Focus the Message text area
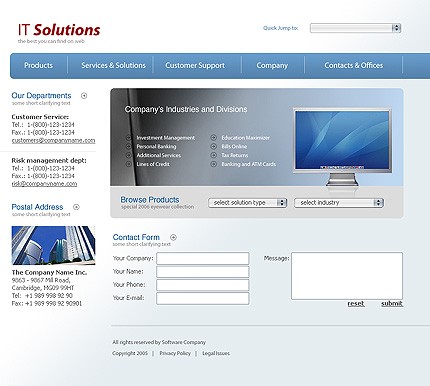 (x=347, y=276)
